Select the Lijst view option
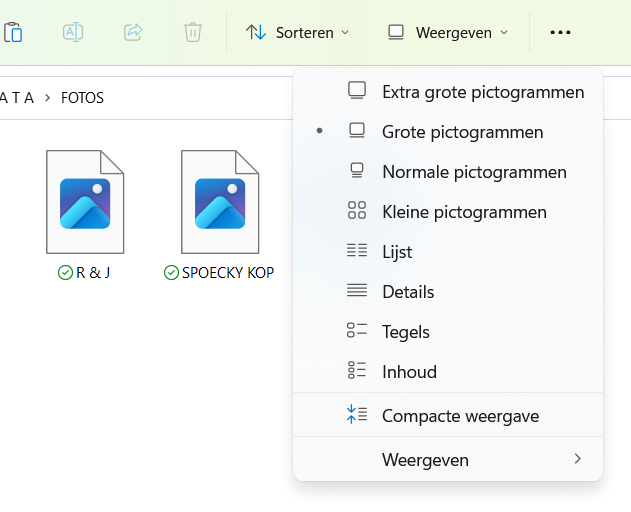Screen dimensions: 631x512 tap(397, 252)
